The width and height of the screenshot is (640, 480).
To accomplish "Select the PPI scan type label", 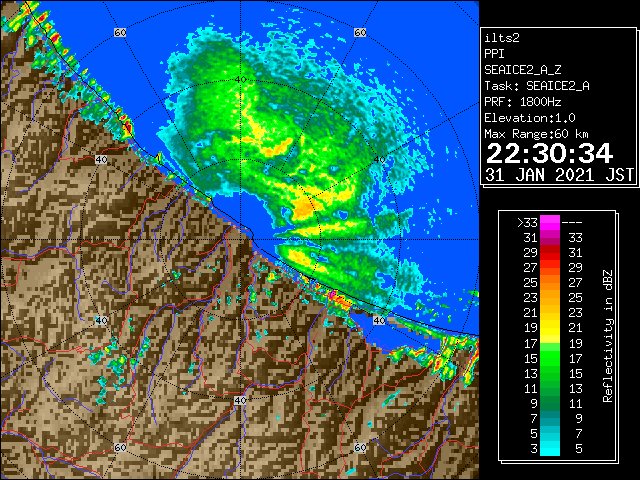I will click(494, 54).
